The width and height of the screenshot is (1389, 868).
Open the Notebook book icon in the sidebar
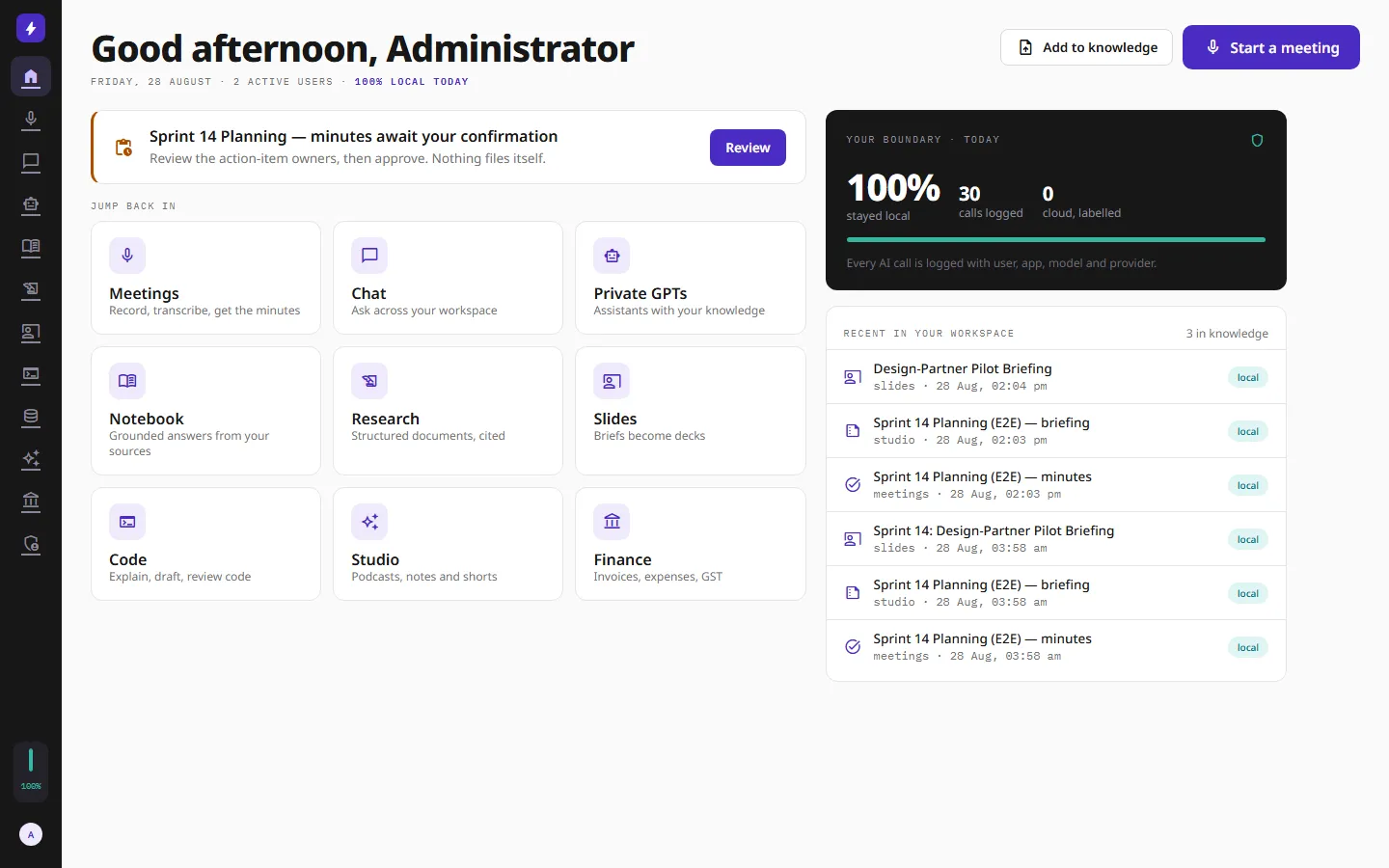(31, 247)
